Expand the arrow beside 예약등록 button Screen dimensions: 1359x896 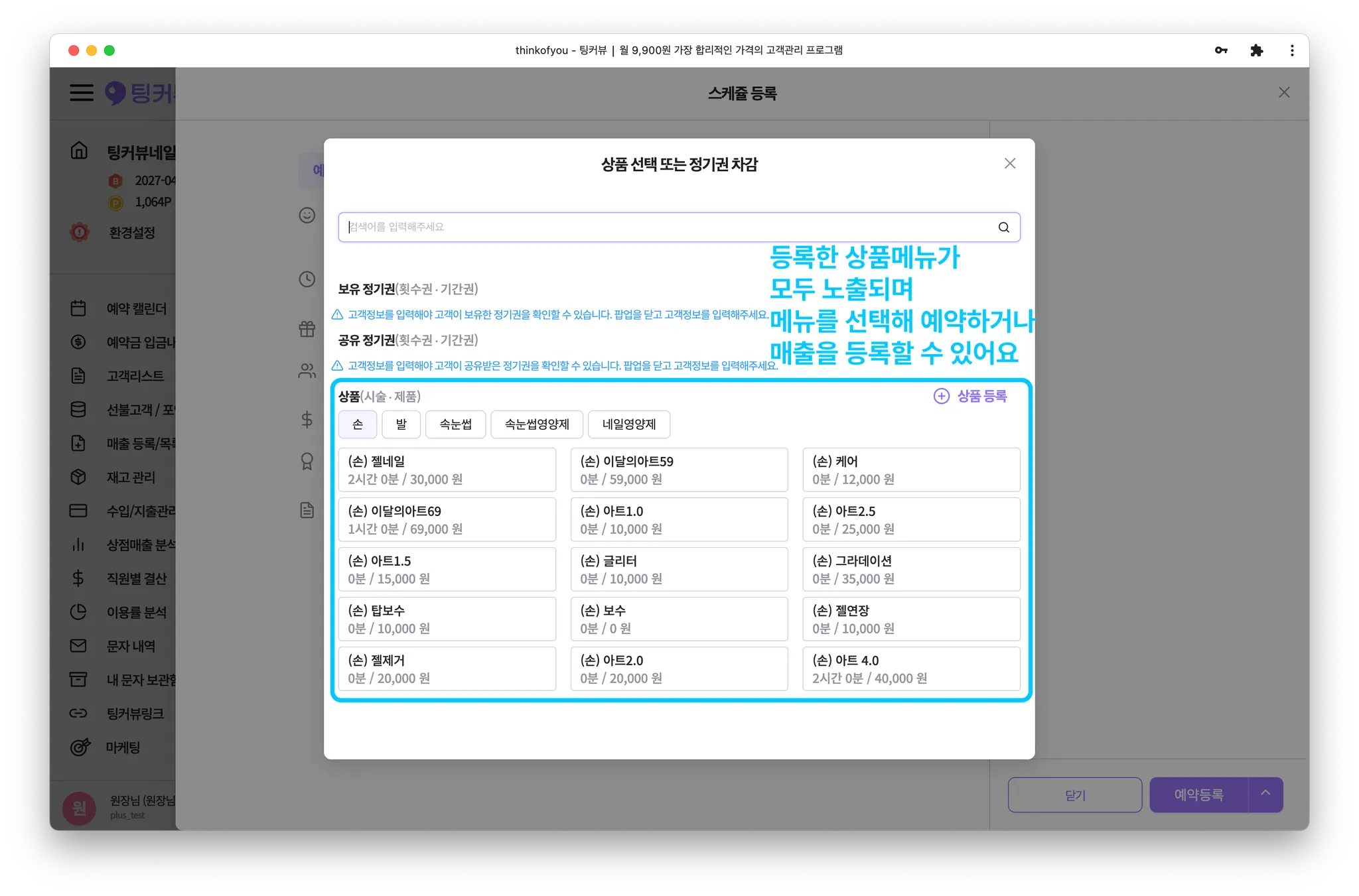(x=1265, y=793)
